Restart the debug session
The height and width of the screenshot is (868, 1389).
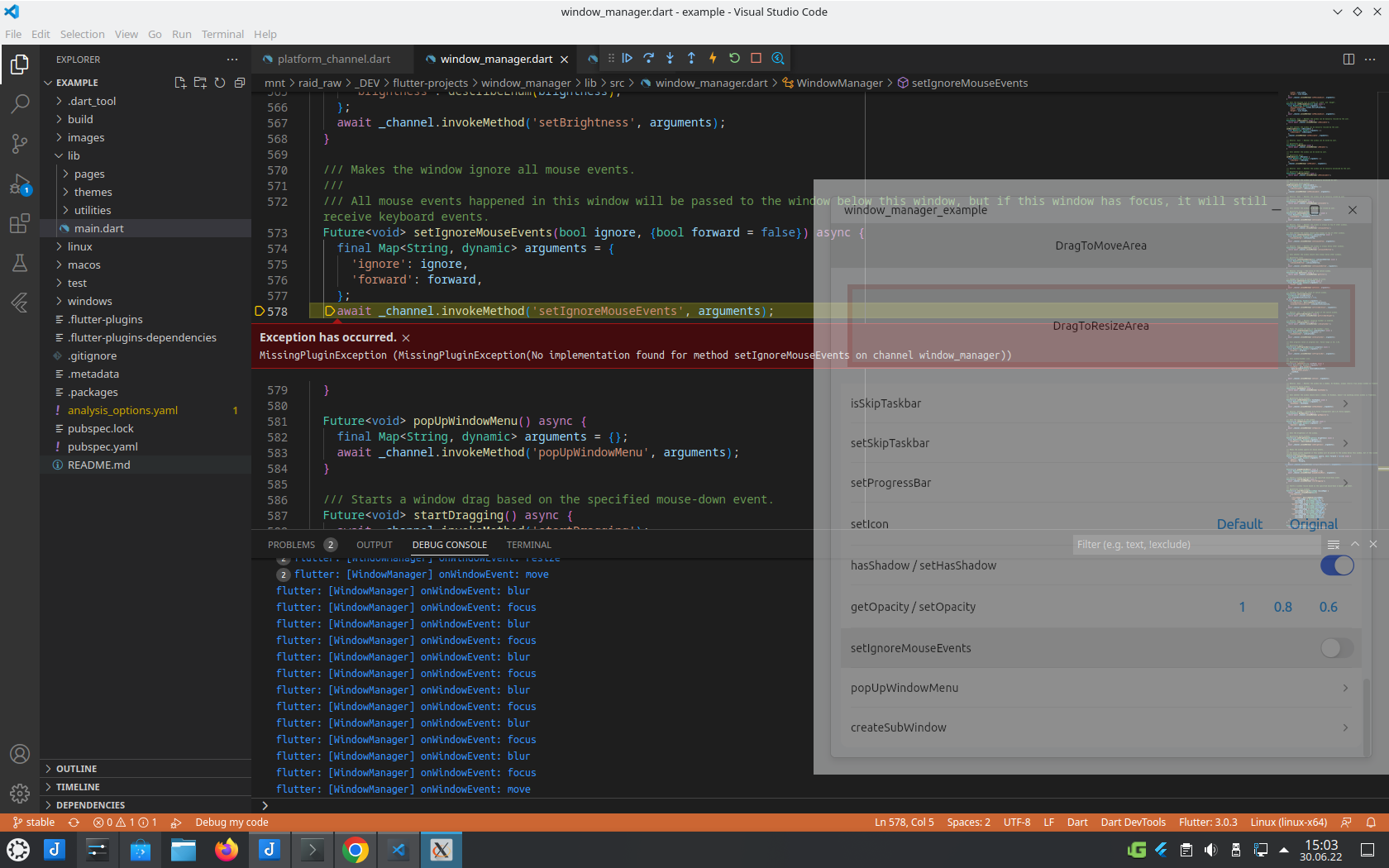tap(734, 58)
